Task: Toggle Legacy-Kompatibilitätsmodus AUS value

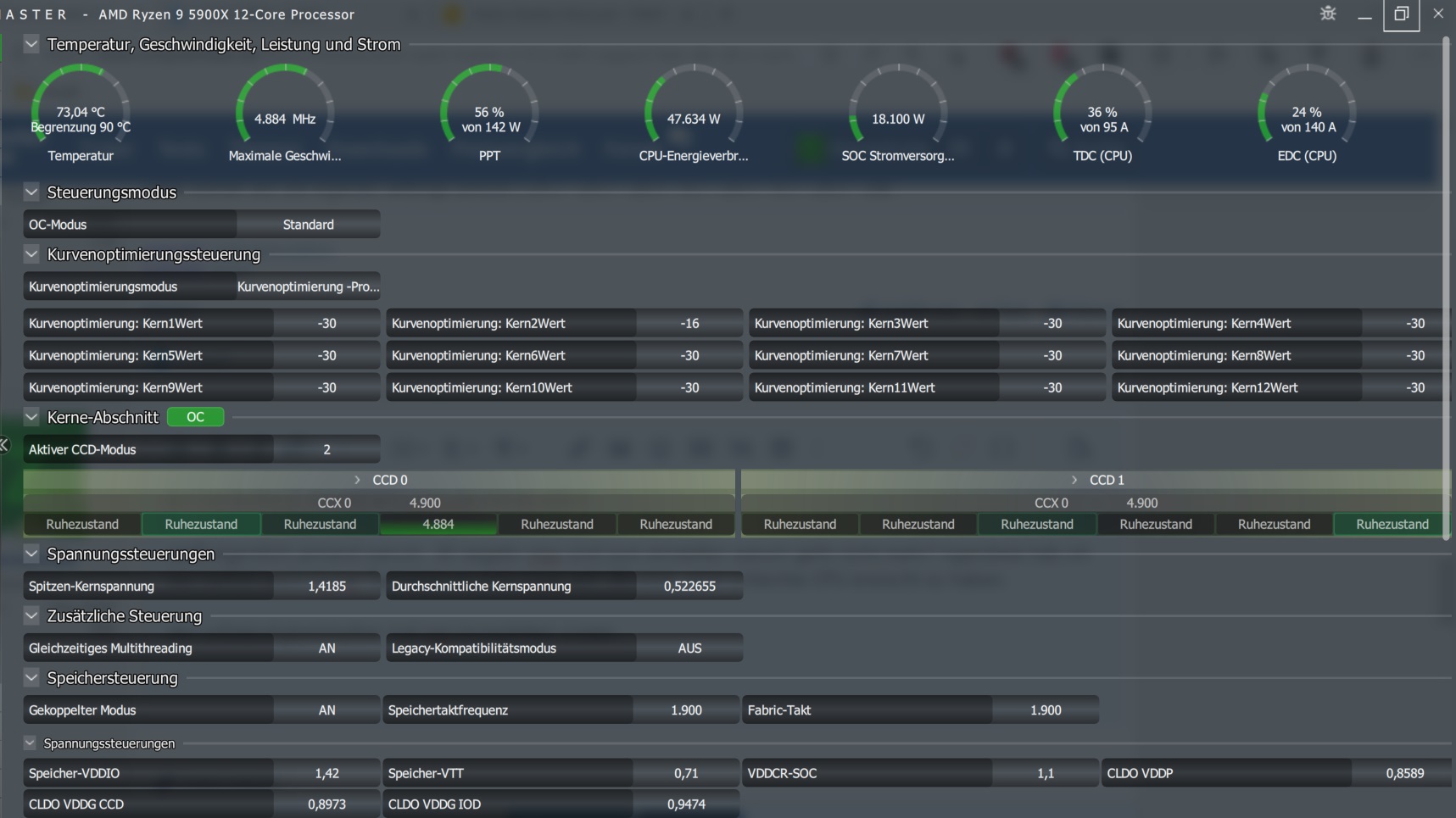Action: pyautogui.click(x=689, y=648)
